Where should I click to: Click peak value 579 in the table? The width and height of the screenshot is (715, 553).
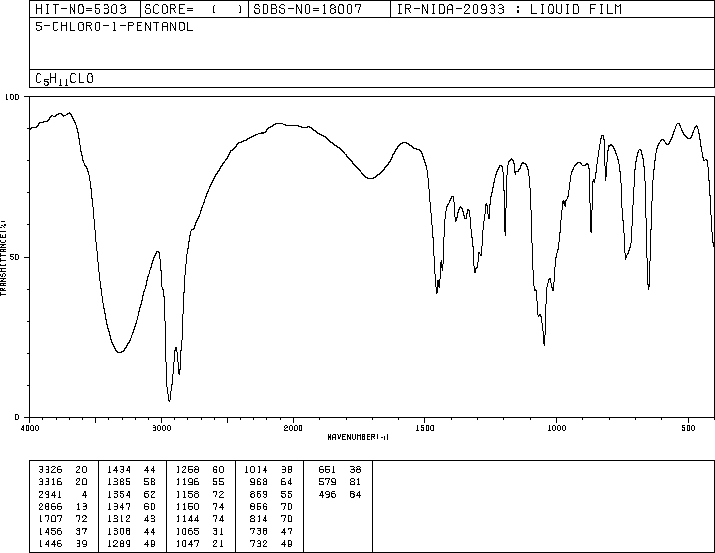[327, 482]
